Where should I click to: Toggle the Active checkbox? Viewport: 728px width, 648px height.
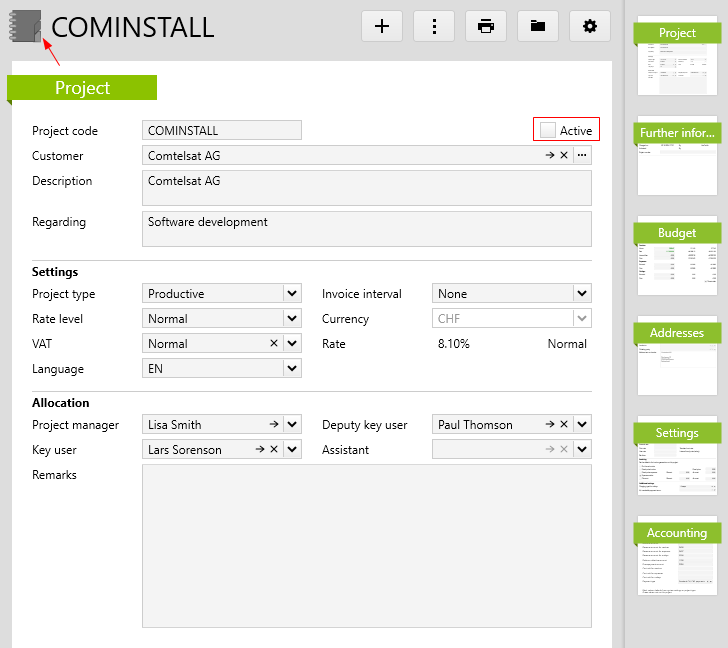548,130
